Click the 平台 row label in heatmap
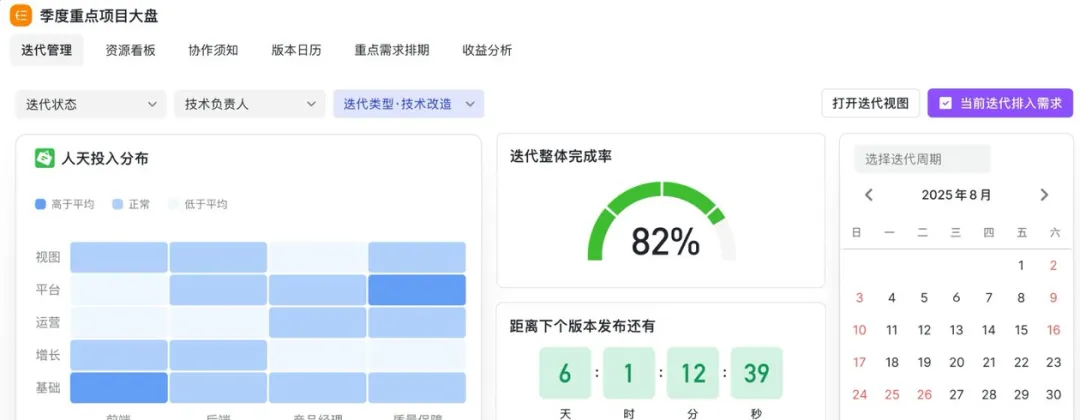 [x=48, y=290]
